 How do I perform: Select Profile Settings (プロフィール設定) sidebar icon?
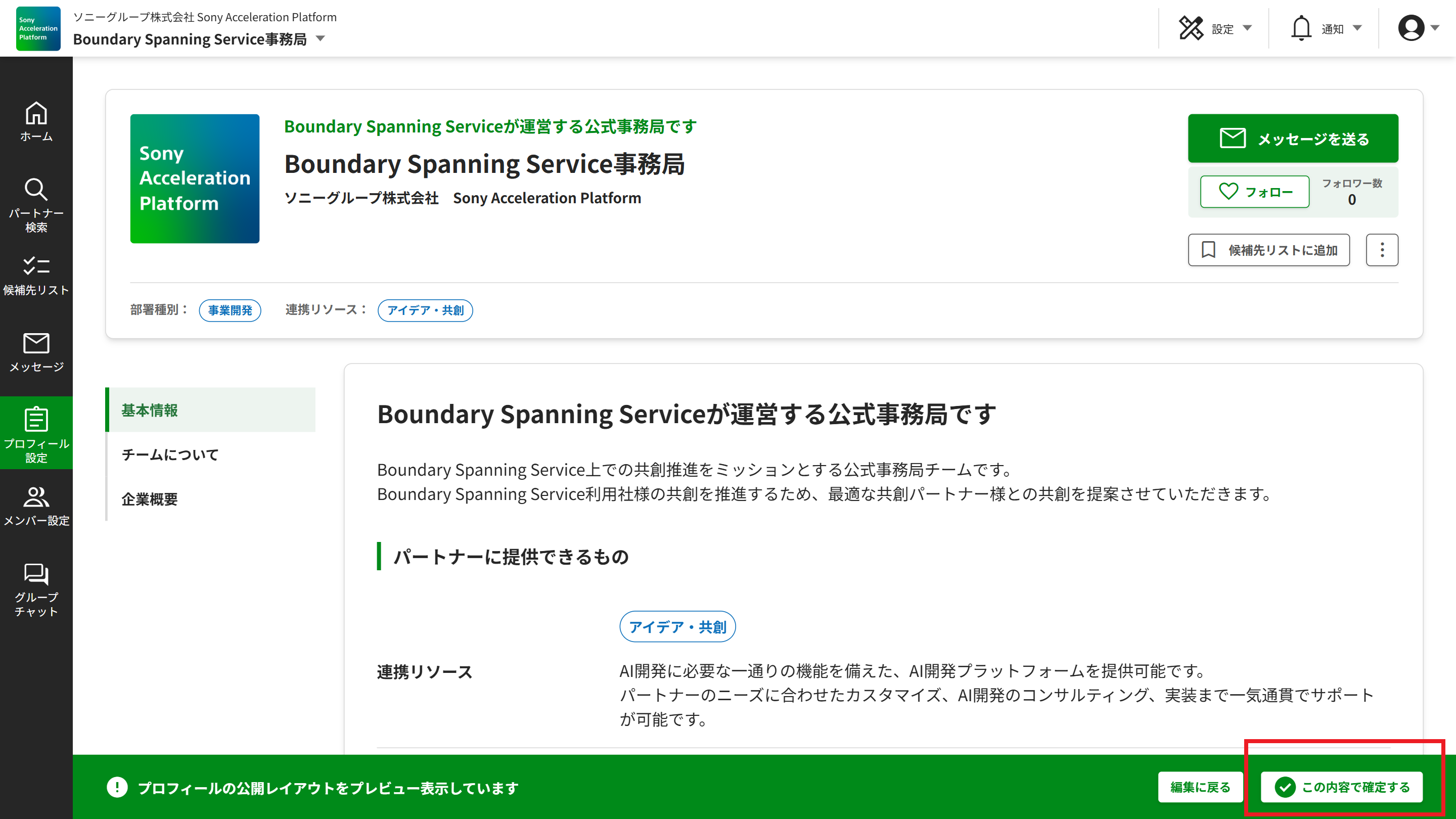pyautogui.click(x=36, y=434)
